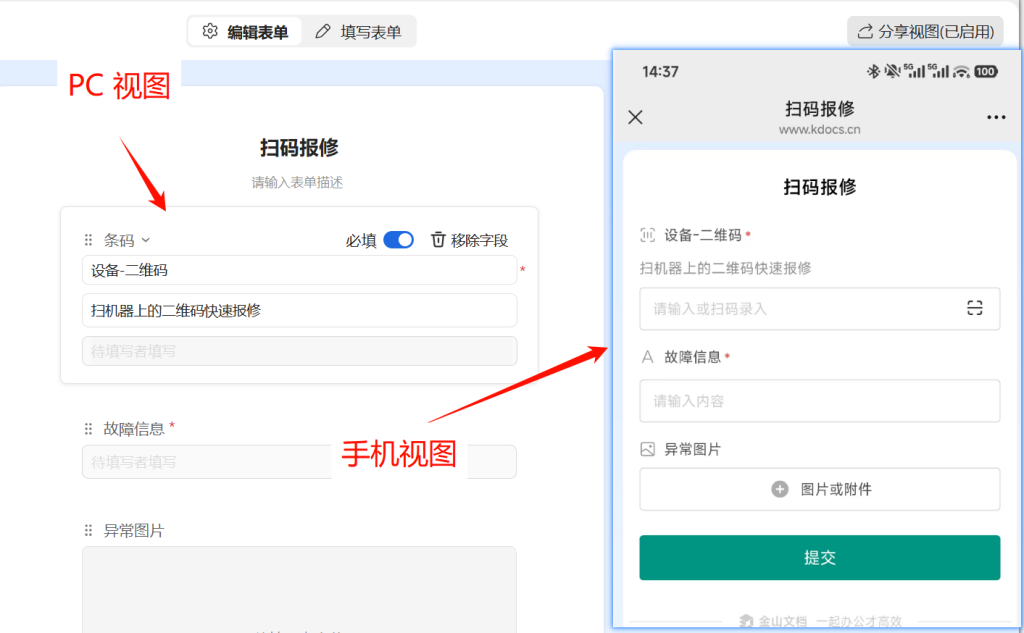Click the 分享视图(已启用) button

(x=925, y=31)
